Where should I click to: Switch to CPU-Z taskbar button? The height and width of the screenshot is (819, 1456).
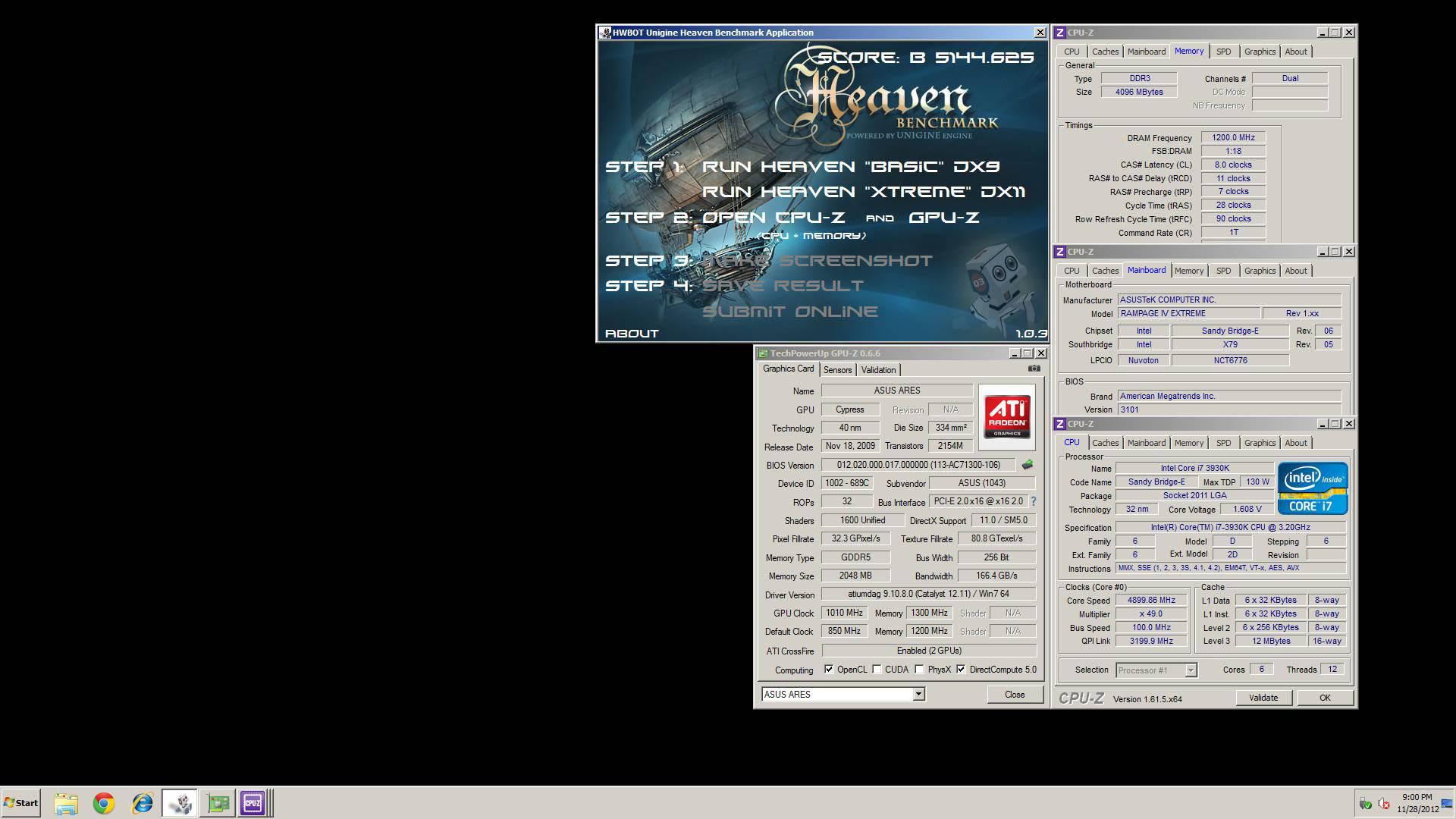pos(253,803)
